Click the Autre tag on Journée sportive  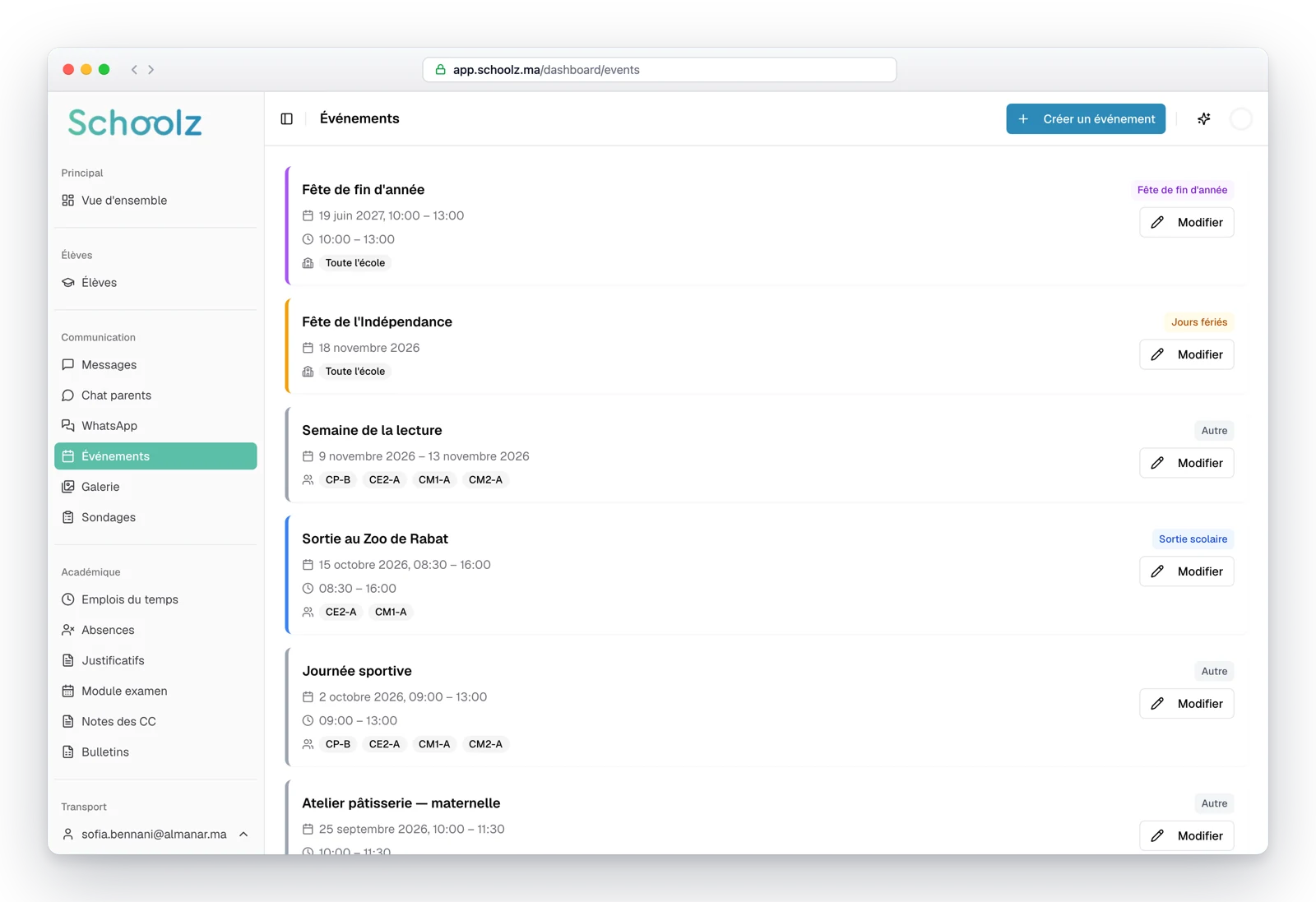1214,672
